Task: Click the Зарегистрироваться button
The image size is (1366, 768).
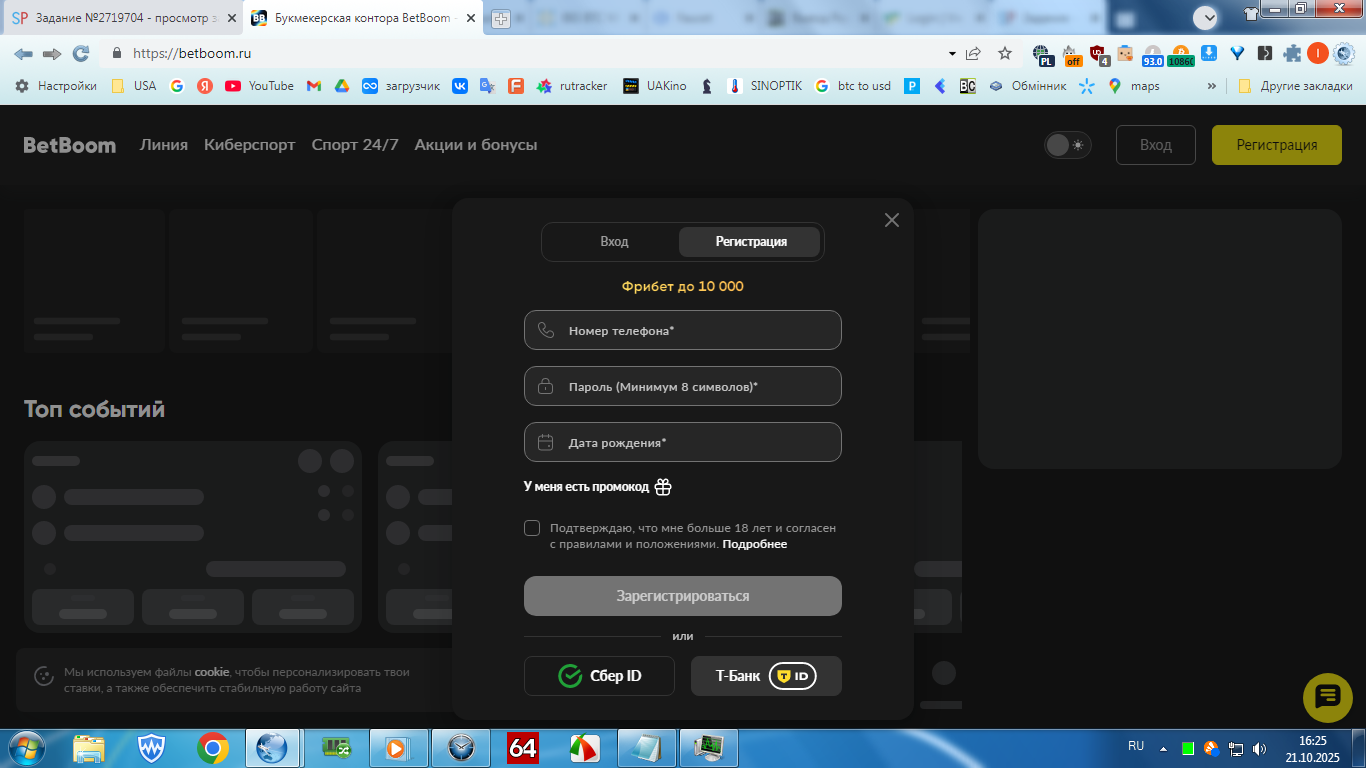Action: coord(683,596)
